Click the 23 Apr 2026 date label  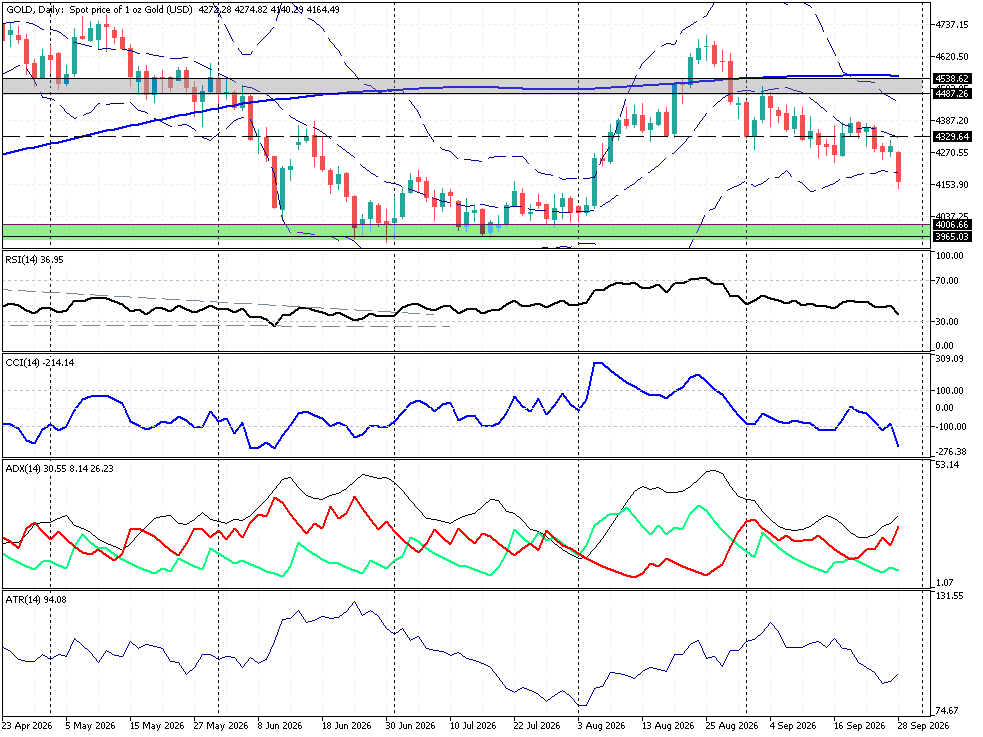point(27,726)
